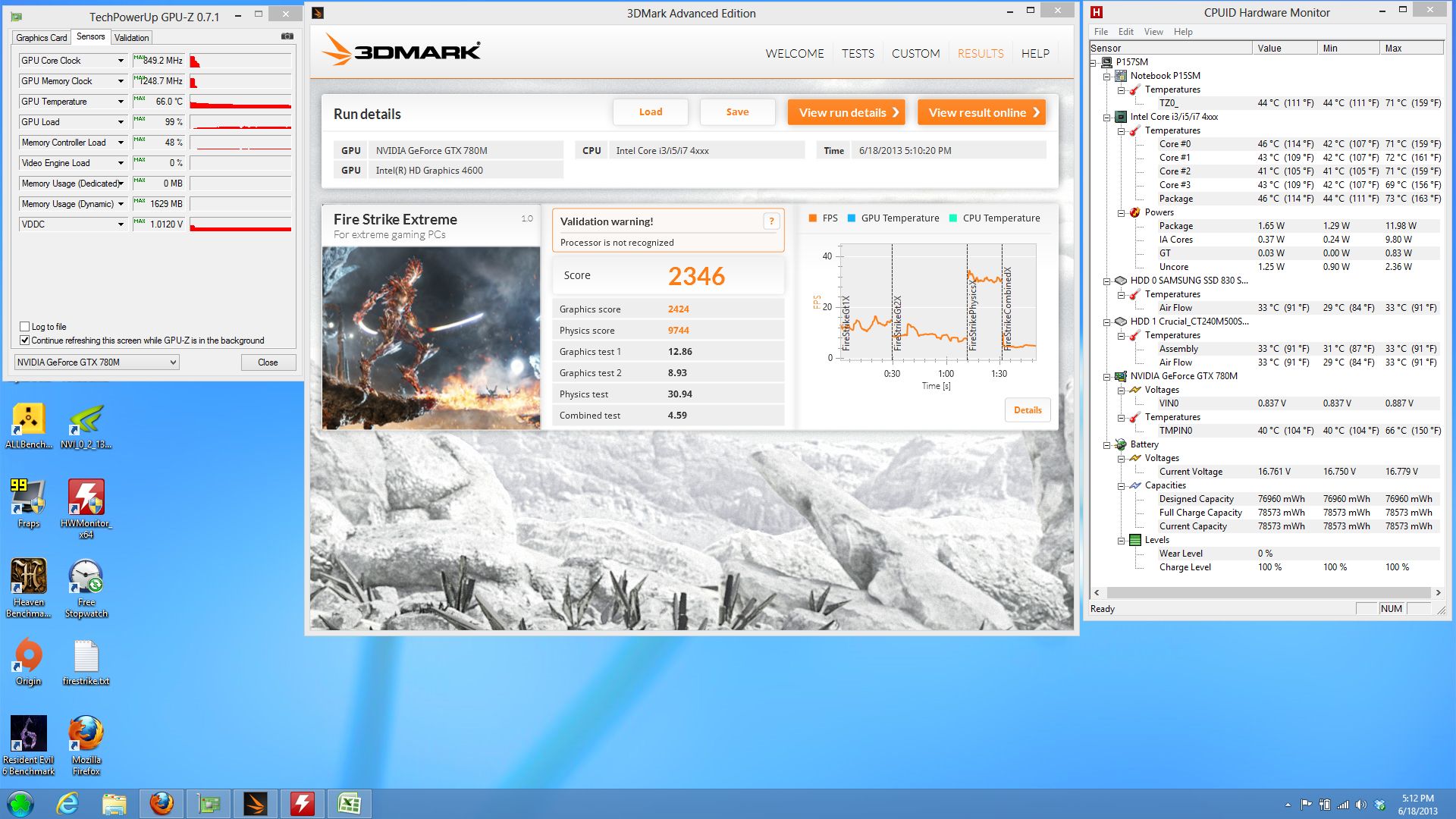Image resolution: width=1456 pixels, height=819 pixels.
Task: Open firestrike.txt file on desktop
Action: click(x=86, y=661)
